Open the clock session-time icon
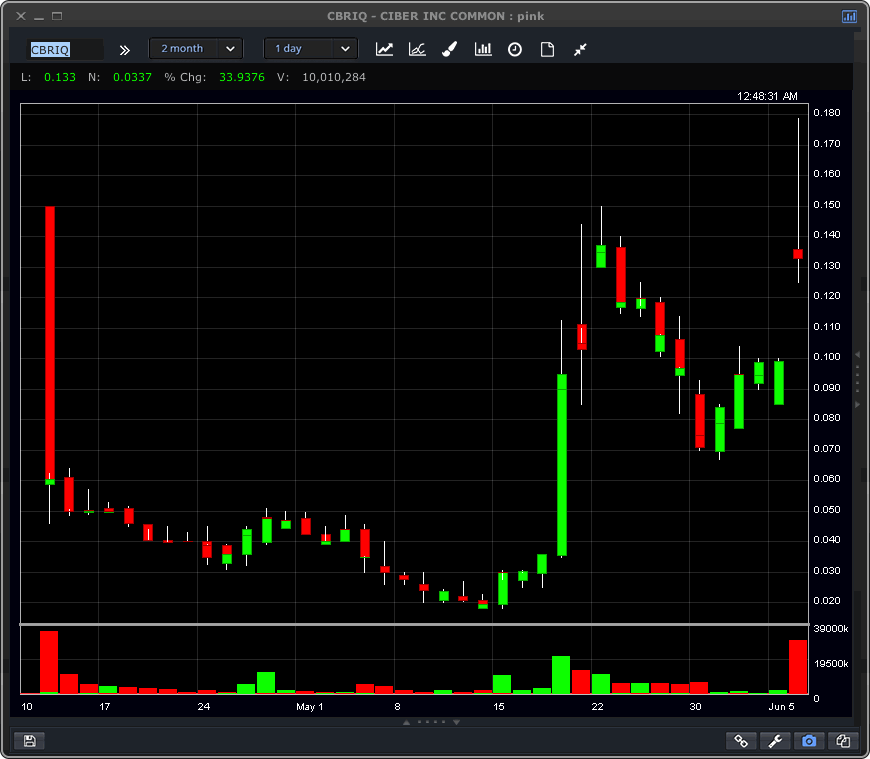 coord(515,49)
